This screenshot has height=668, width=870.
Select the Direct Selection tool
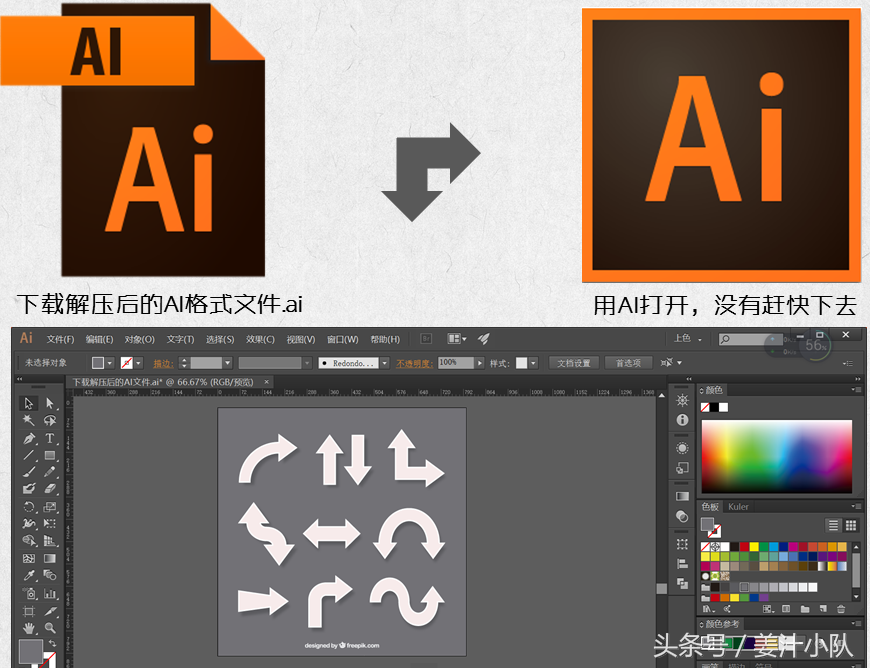point(49,403)
